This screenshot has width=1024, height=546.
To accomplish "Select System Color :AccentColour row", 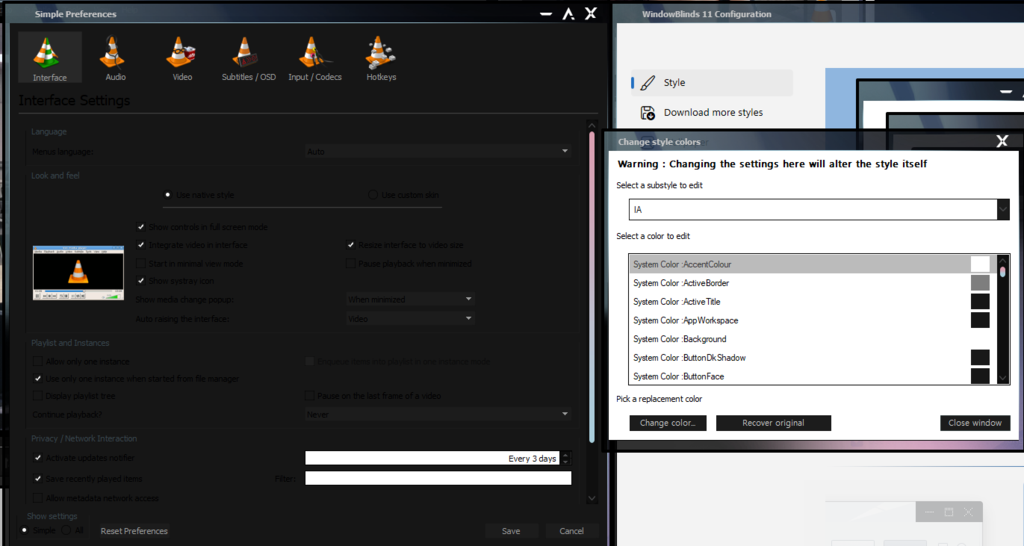I will click(x=812, y=264).
